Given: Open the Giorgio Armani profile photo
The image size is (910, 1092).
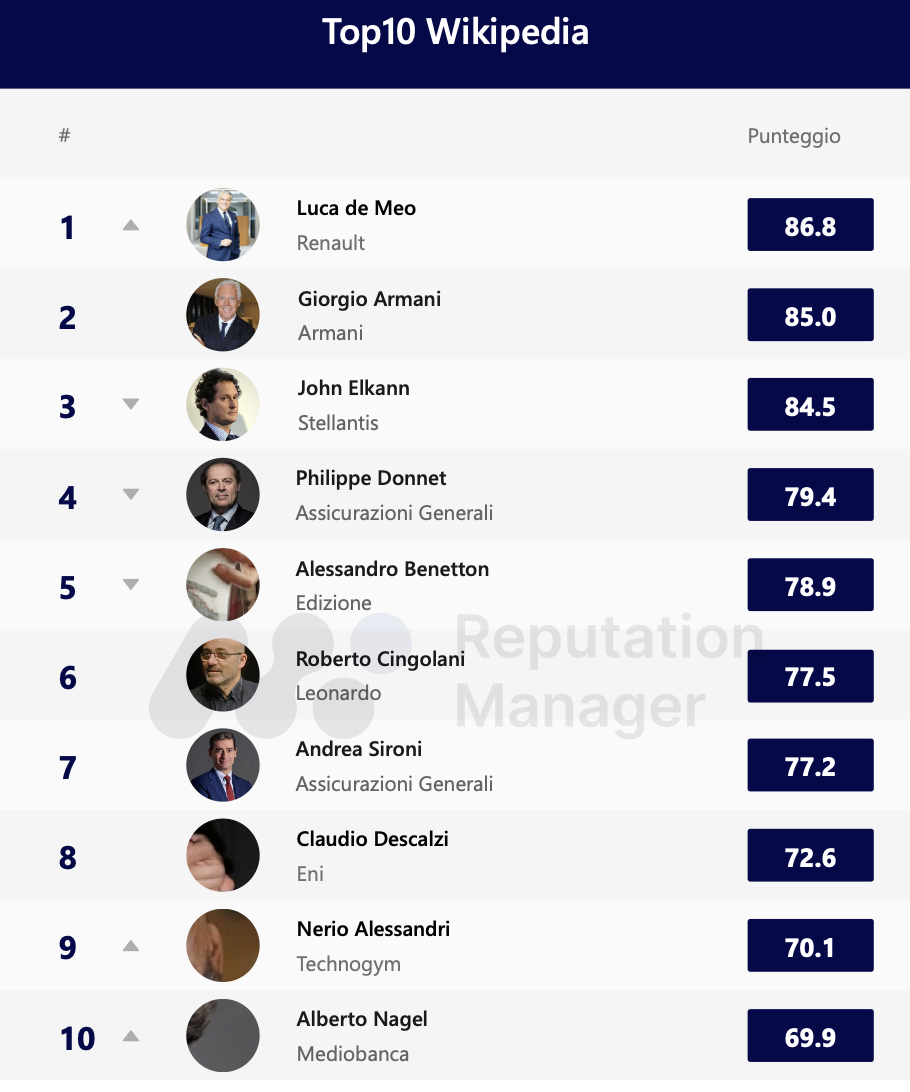Looking at the screenshot, I should point(223,315).
